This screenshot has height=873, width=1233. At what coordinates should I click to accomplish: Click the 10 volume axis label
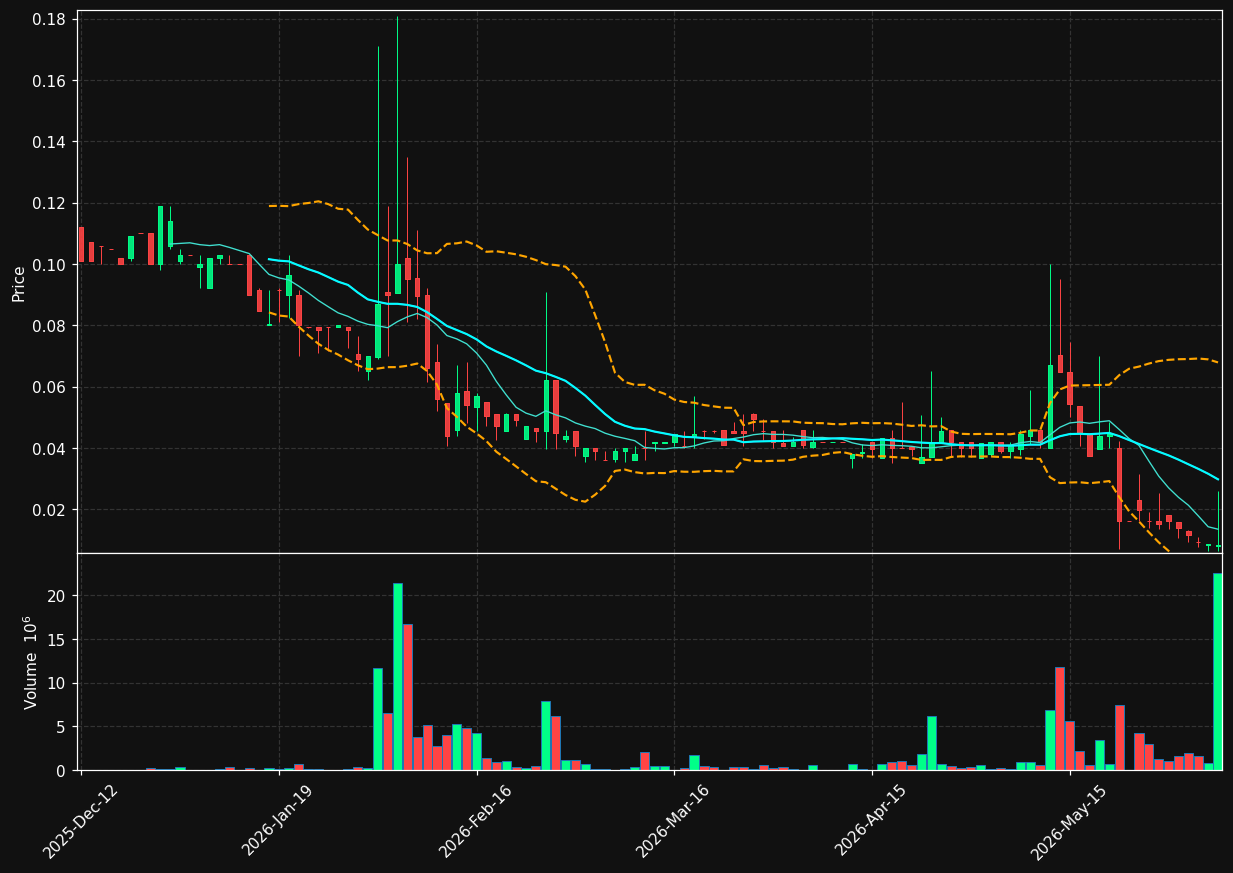click(58, 684)
